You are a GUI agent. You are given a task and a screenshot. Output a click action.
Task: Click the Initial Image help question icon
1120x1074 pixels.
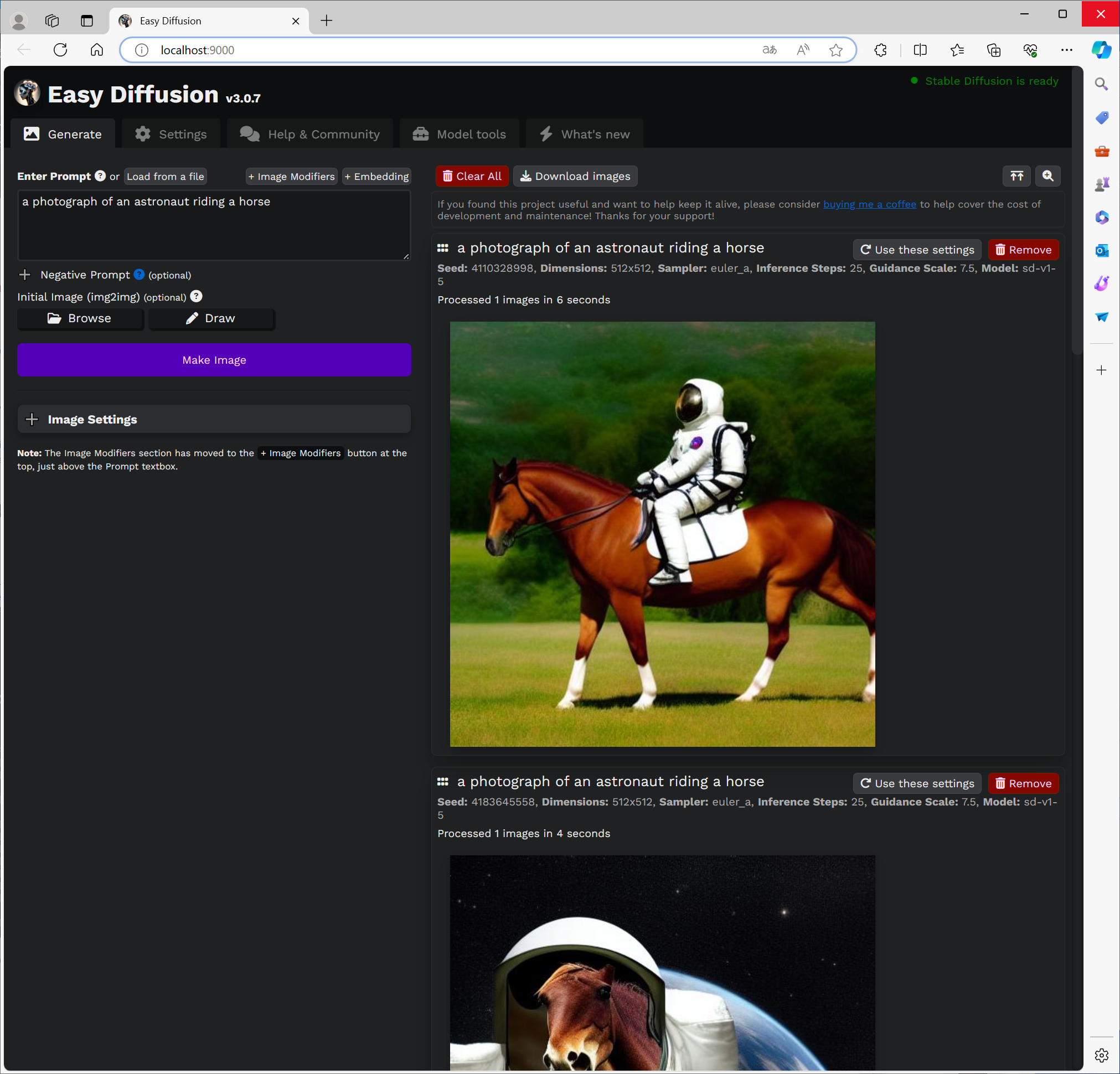196,296
